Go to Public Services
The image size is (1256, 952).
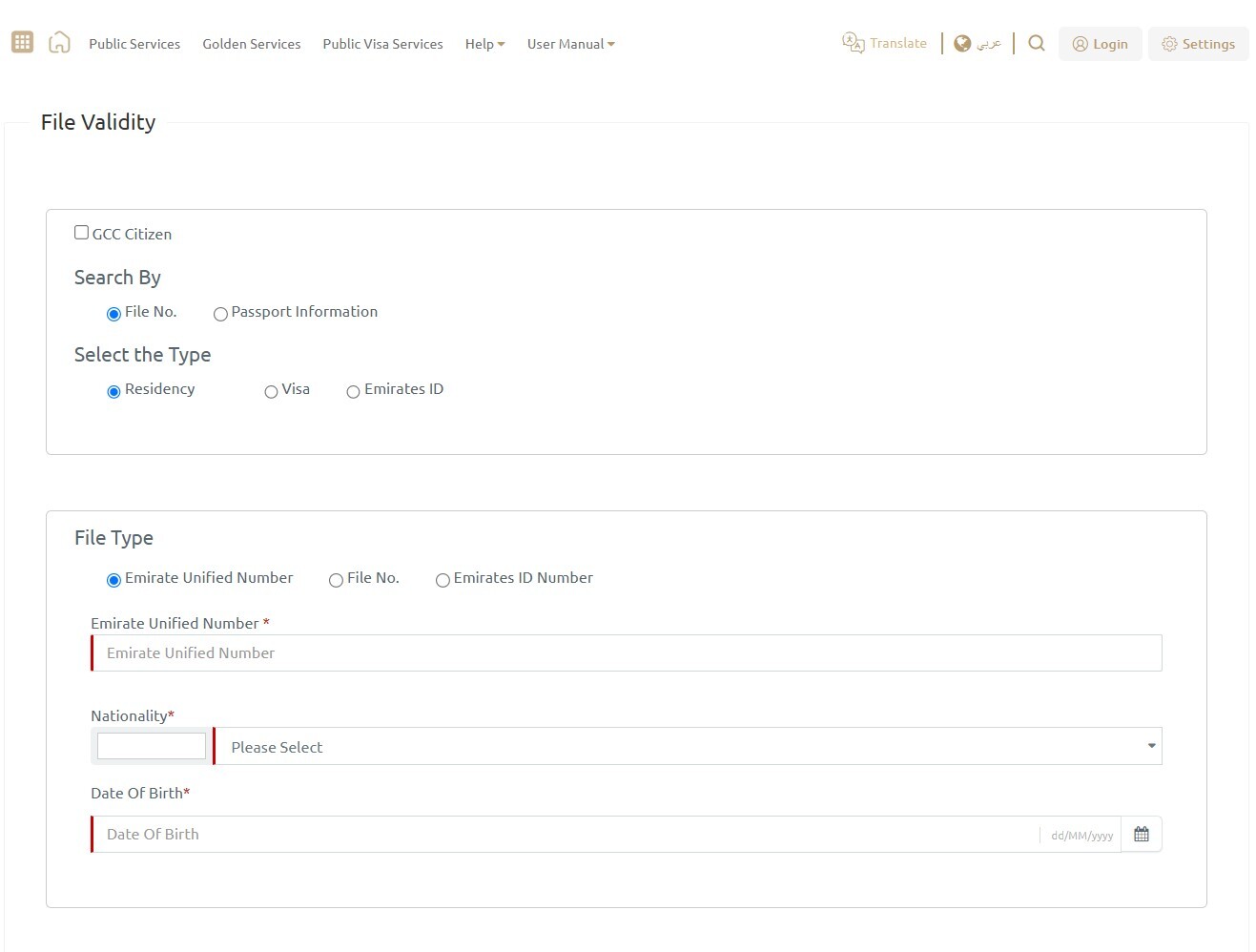[x=134, y=44]
